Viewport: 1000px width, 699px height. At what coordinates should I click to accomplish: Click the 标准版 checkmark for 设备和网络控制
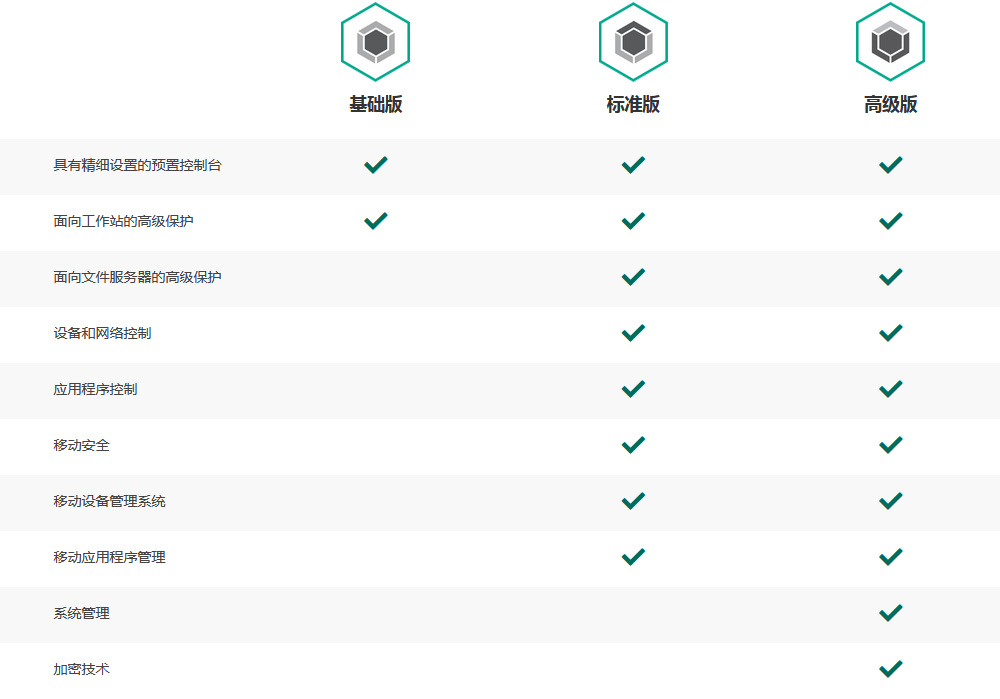pyautogui.click(x=633, y=332)
